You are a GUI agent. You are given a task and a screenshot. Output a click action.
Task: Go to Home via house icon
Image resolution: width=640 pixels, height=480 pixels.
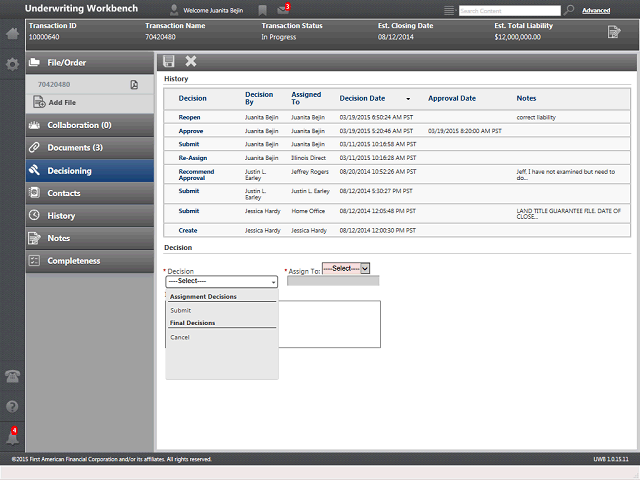click(x=12, y=33)
